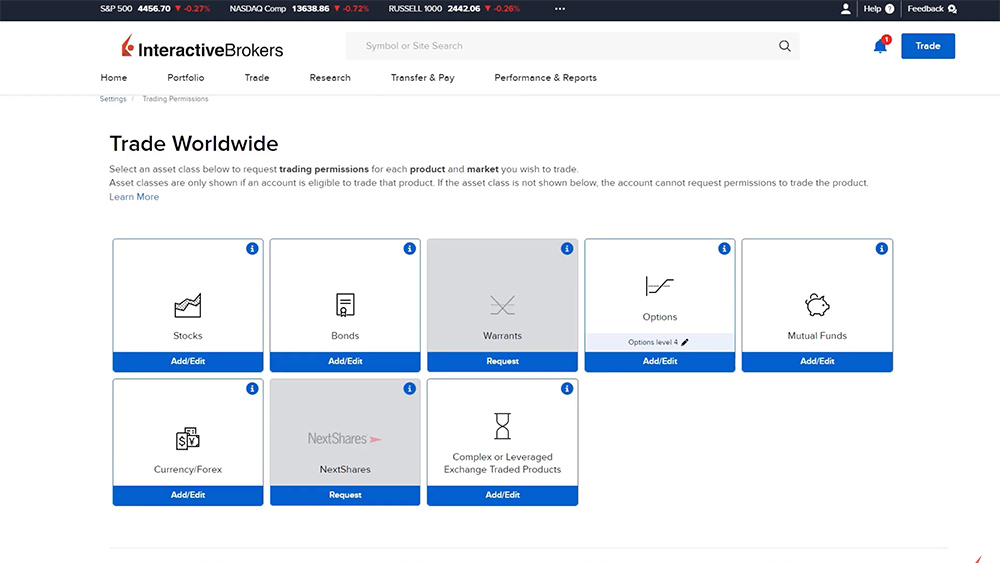Click the Feedback chat icon
The width and height of the screenshot is (1000, 563).
(952, 9)
